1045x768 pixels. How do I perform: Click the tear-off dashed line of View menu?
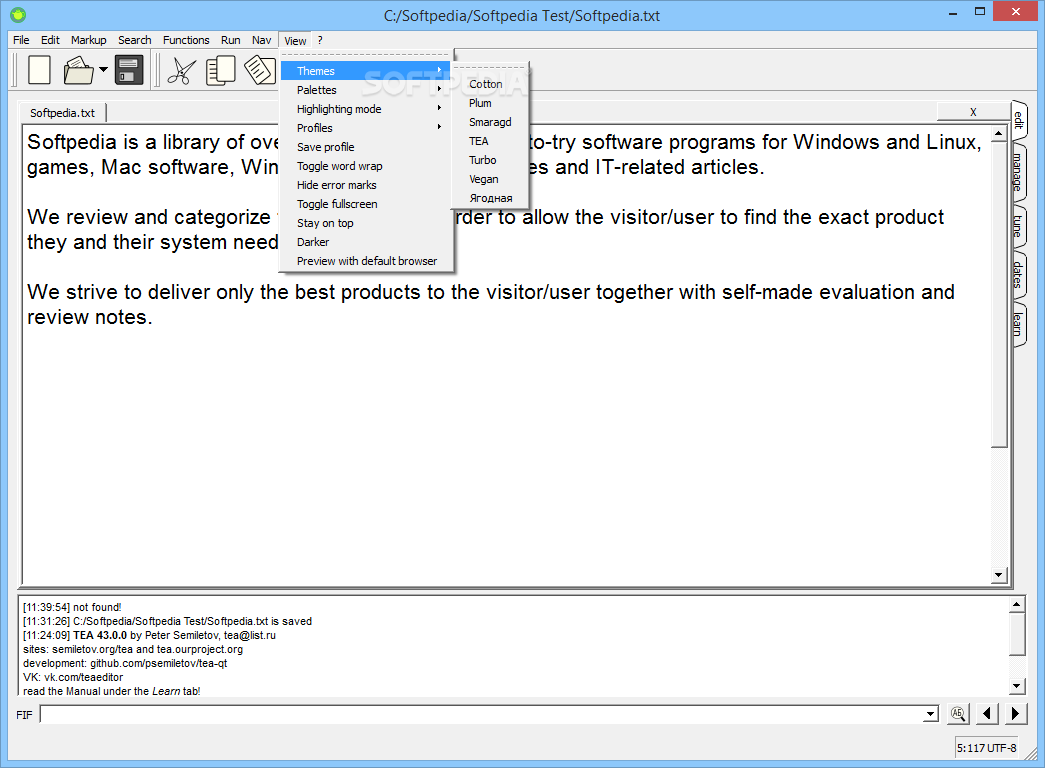click(x=365, y=55)
